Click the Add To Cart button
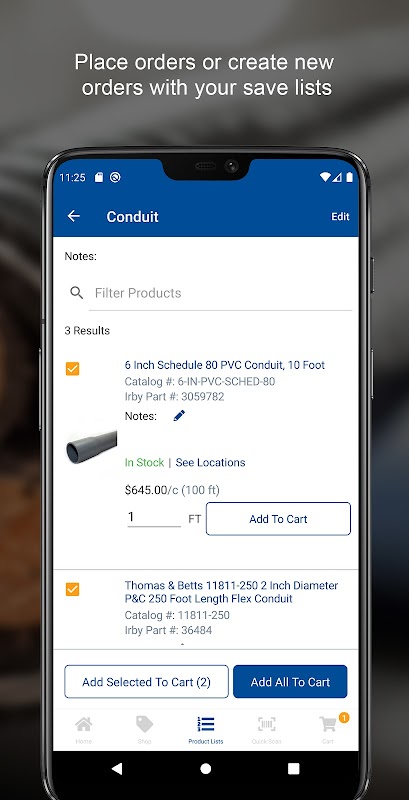 tap(278, 519)
